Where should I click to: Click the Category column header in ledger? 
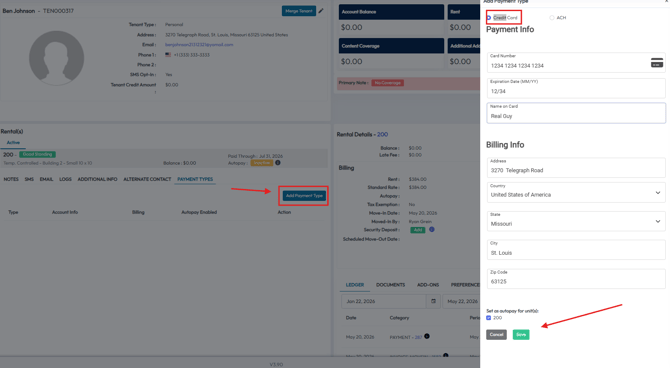tap(399, 318)
